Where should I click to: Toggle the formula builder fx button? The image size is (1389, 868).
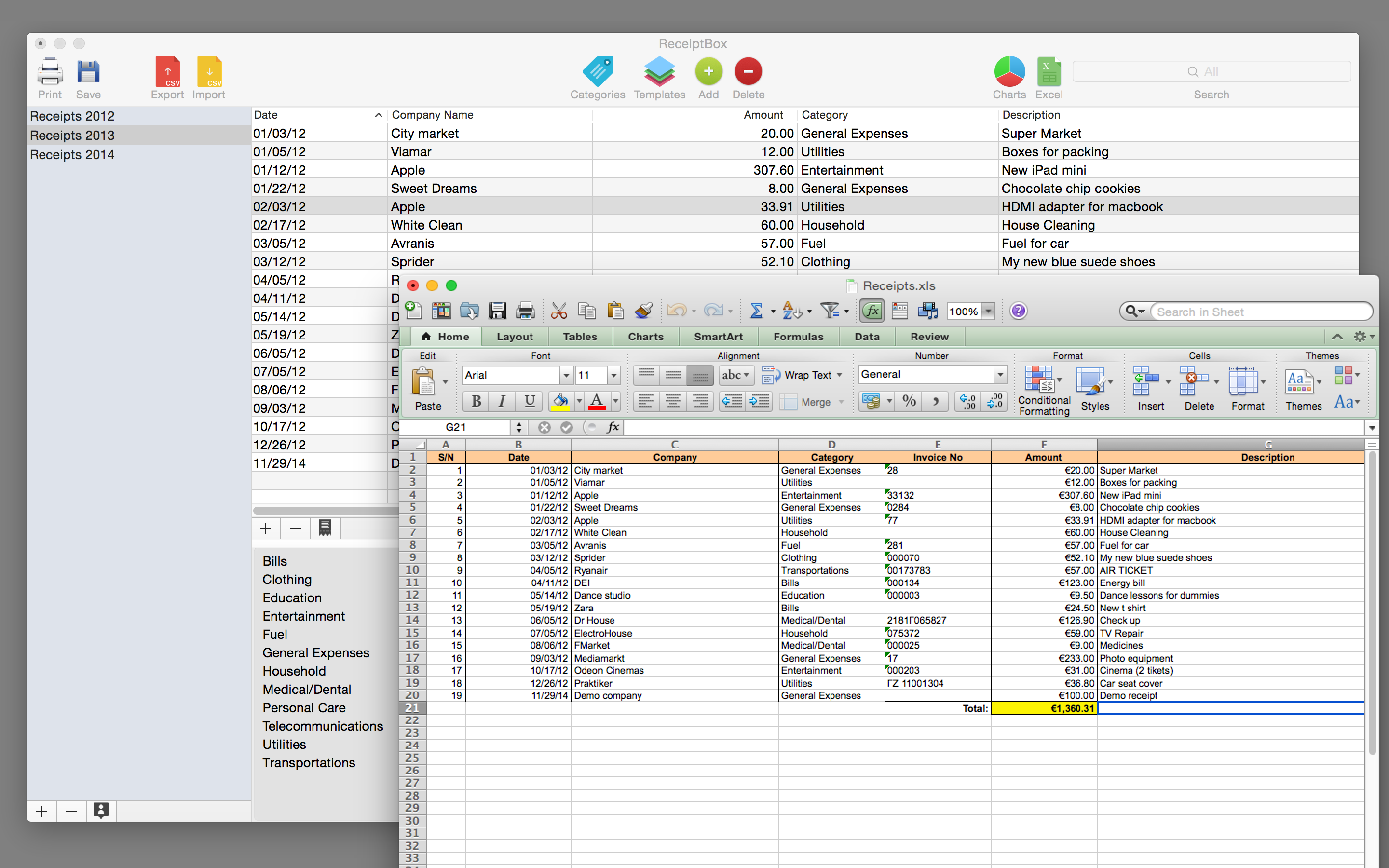[x=872, y=311]
